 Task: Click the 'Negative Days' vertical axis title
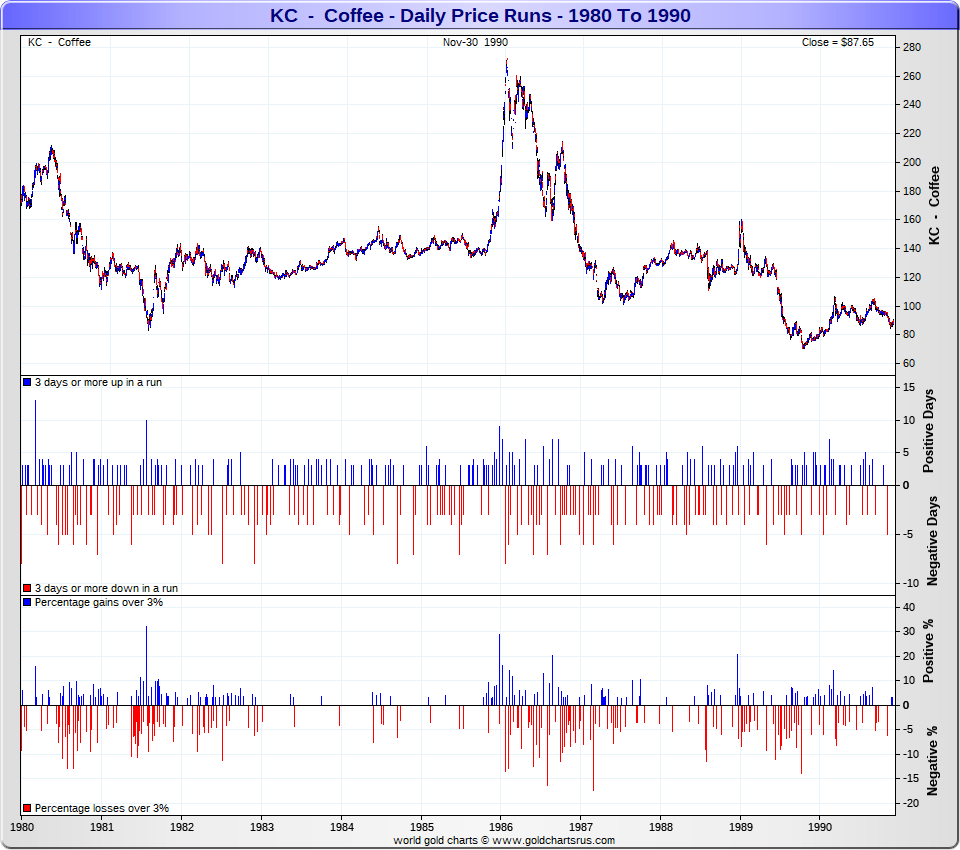[932, 540]
